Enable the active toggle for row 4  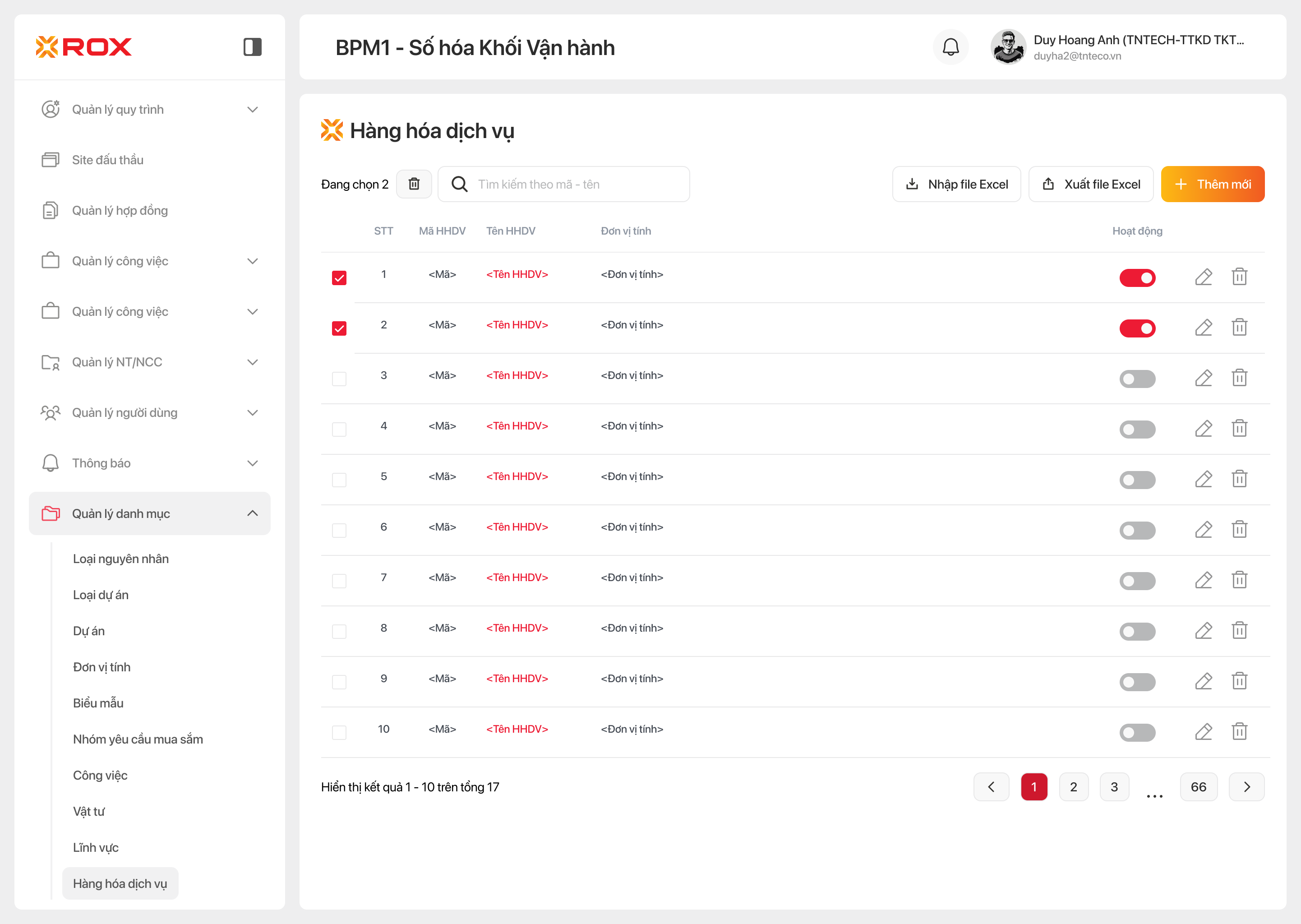click(x=1137, y=429)
